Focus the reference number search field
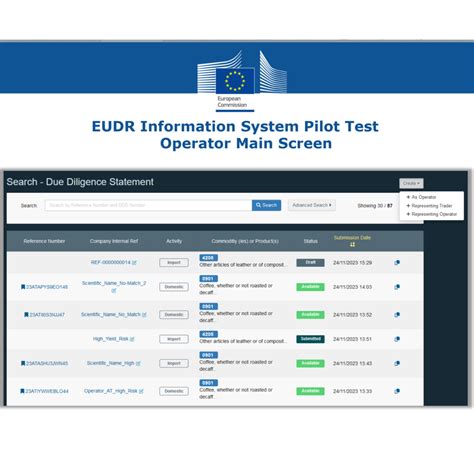Viewport: 474px width, 474px height. pyautogui.click(x=148, y=205)
